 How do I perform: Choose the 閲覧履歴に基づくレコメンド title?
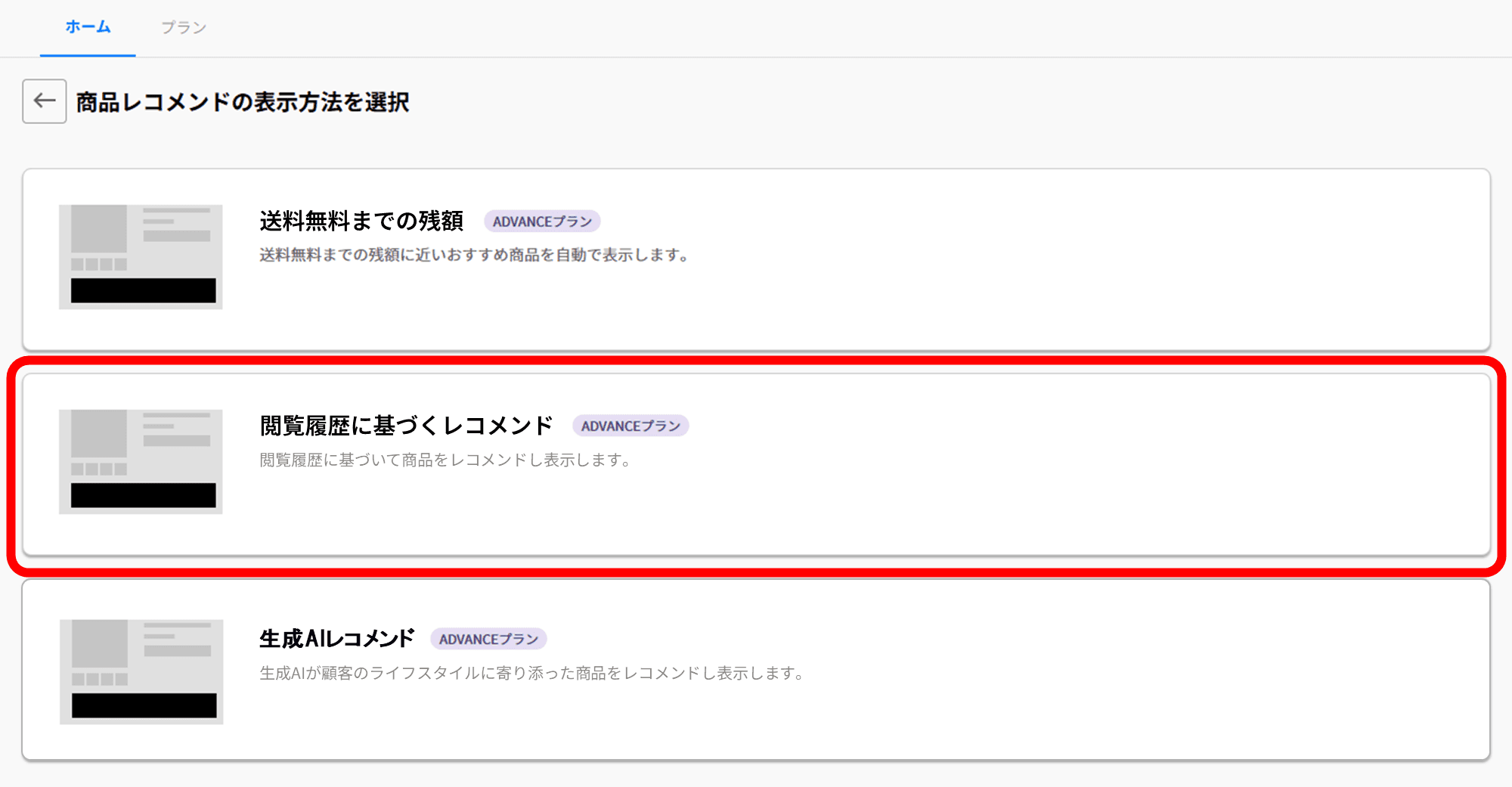click(x=406, y=426)
